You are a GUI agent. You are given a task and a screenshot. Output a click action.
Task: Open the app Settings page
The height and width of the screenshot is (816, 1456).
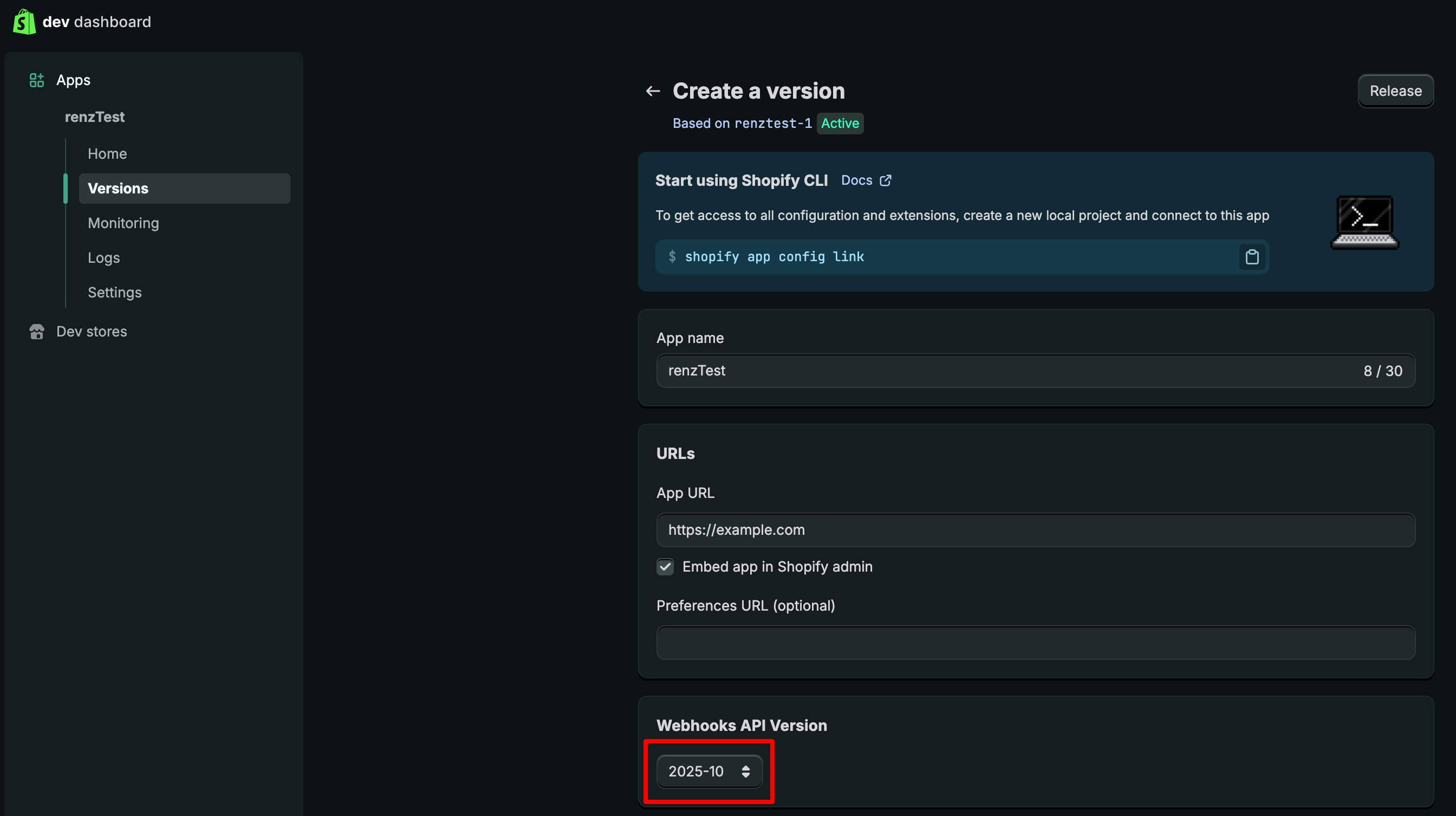114,293
